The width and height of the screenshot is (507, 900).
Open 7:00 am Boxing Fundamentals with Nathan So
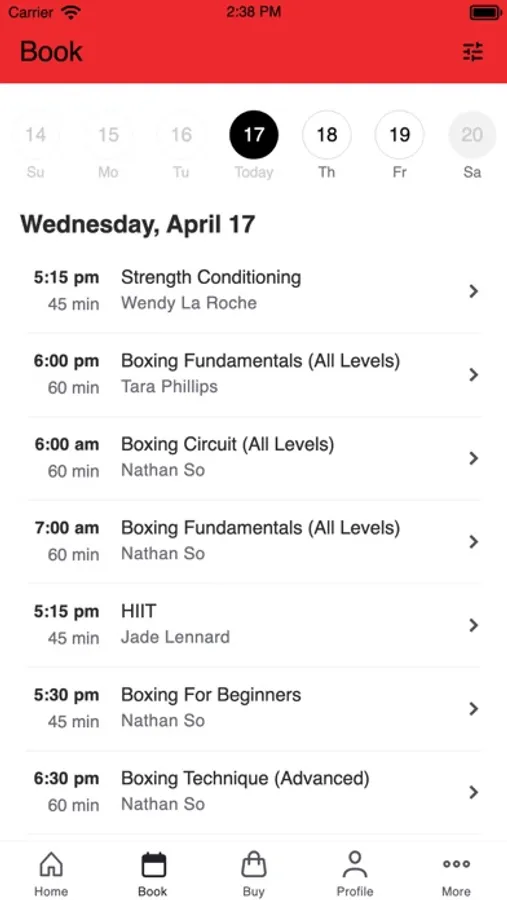click(254, 542)
